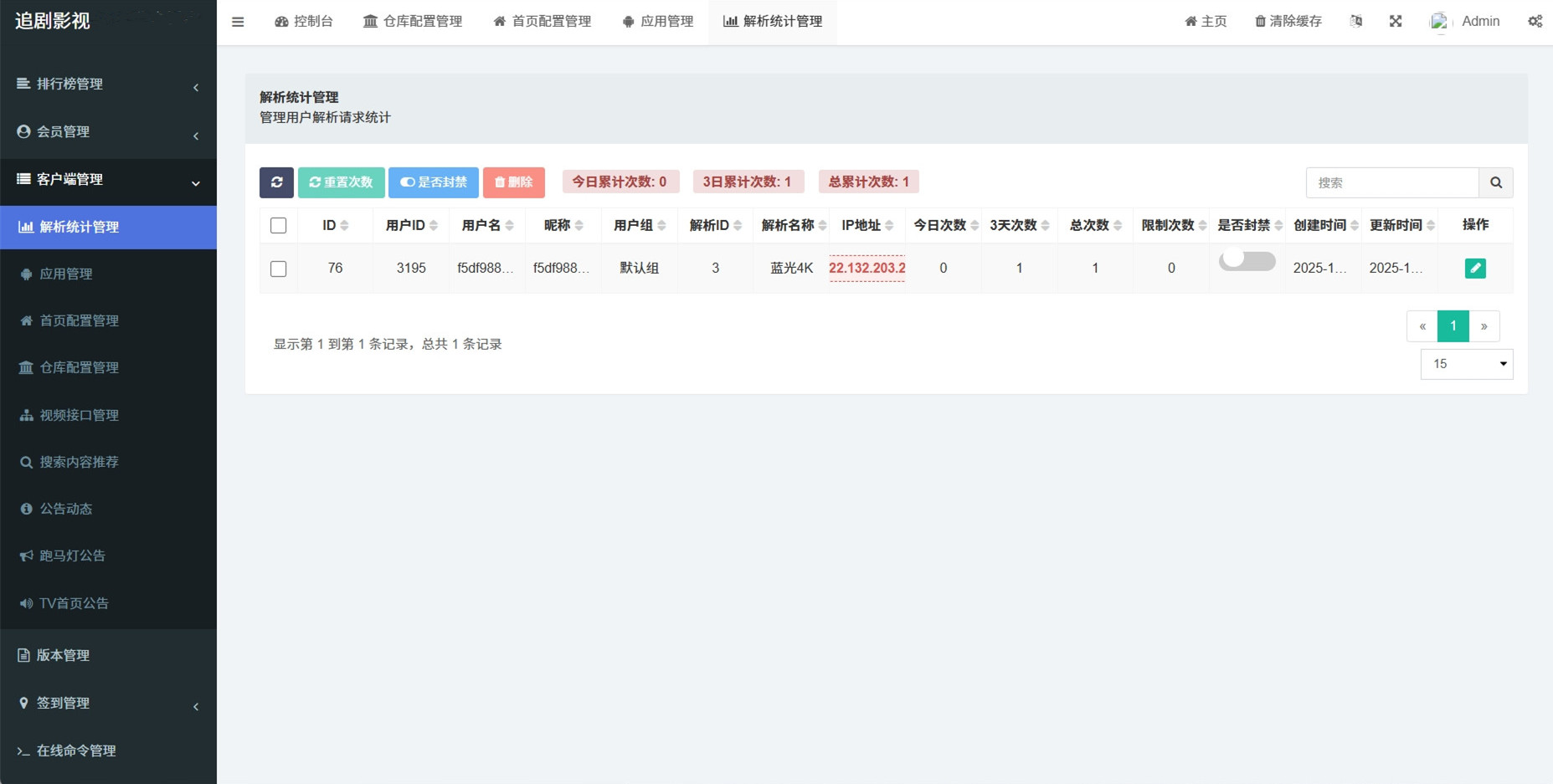Expand the 排行榜管理 sidebar menu

(108, 85)
